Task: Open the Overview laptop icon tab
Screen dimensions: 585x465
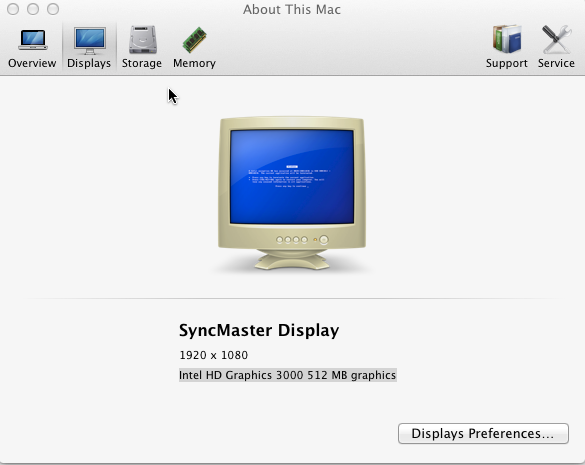Action: (32, 40)
